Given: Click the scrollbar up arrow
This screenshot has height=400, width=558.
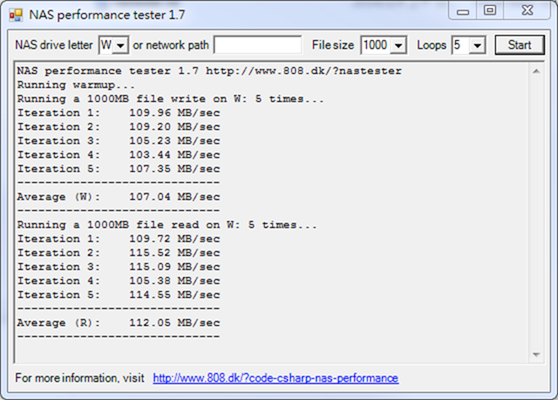Looking at the screenshot, I should click(x=536, y=72).
